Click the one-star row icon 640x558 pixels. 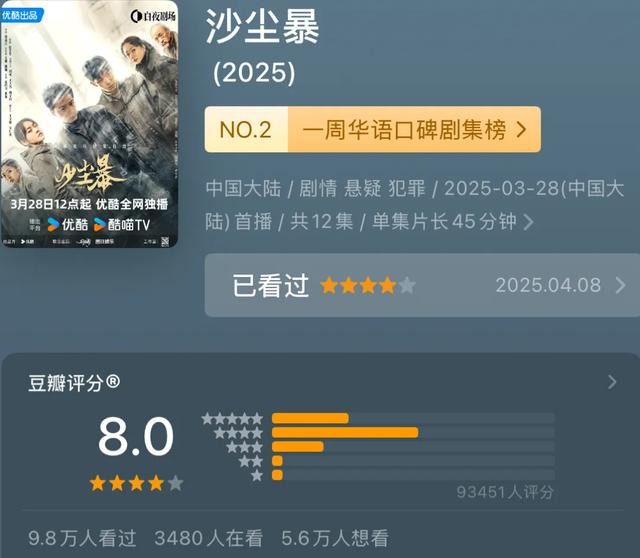[257, 475]
